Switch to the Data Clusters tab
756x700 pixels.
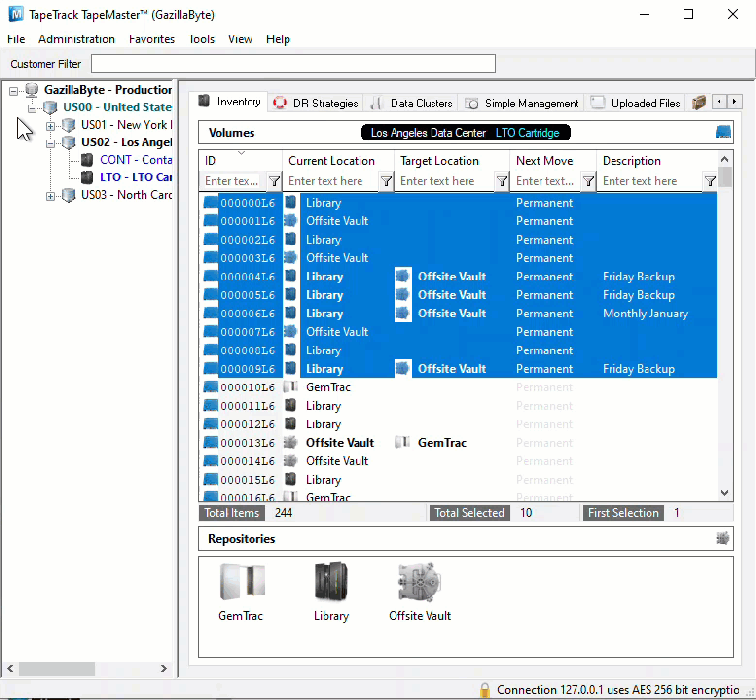[411, 103]
